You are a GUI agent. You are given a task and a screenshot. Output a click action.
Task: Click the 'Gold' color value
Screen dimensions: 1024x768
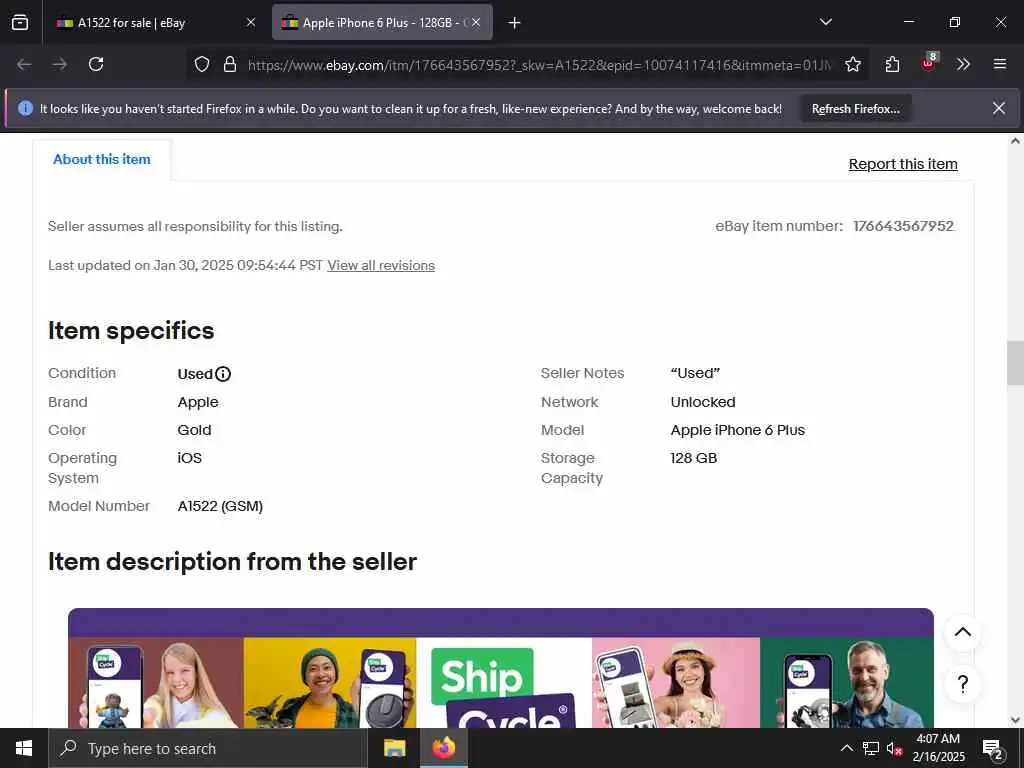[194, 430]
